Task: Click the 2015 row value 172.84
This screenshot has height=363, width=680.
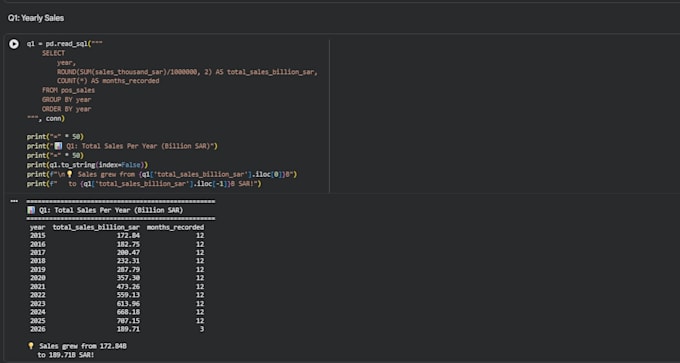Action: pyautogui.click(x=128, y=235)
